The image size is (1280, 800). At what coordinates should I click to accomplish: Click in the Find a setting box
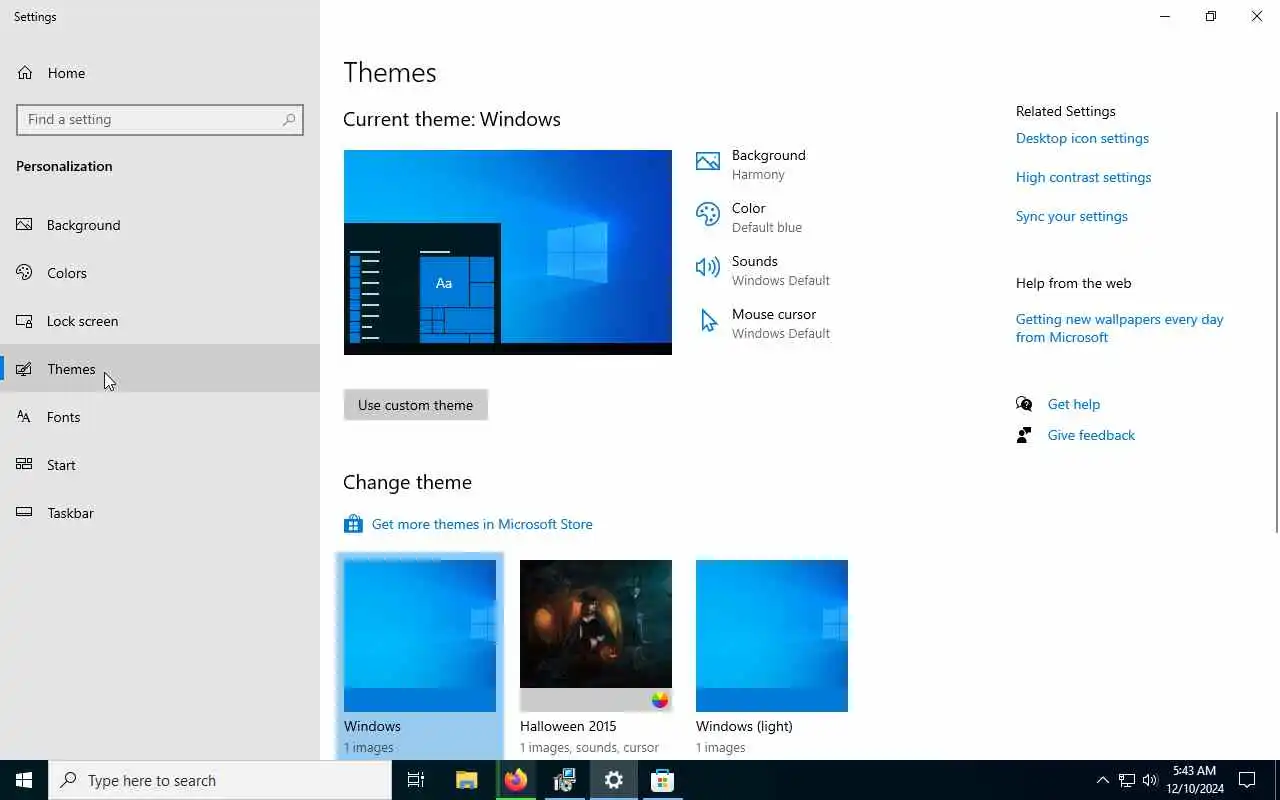pos(160,119)
